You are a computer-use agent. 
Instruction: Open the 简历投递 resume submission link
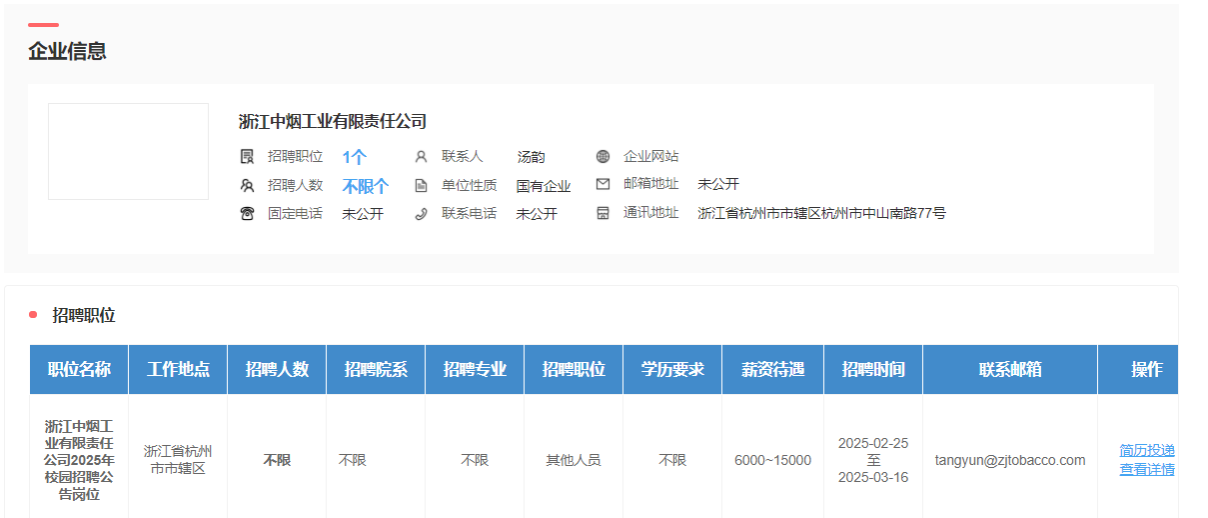pyautogui.click(x=1147, y=450)
